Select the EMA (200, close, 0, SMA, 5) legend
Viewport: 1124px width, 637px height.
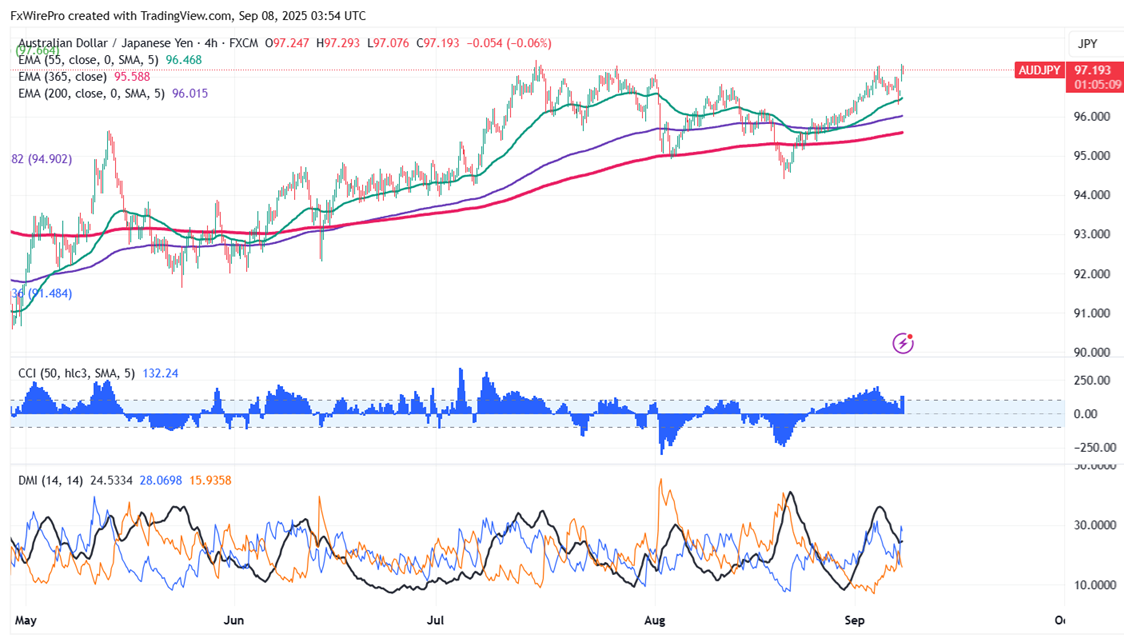(91, 93)
